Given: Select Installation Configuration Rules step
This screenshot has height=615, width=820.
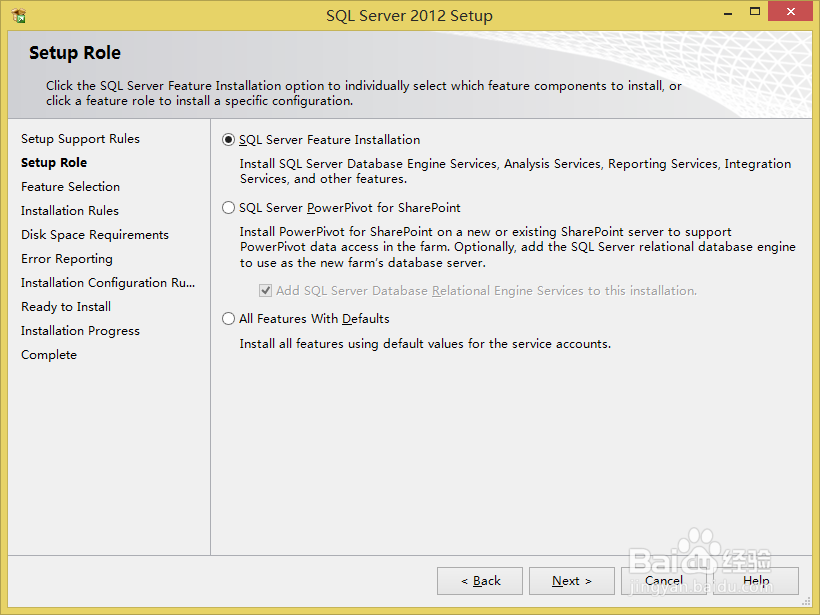Looking at the screenshot, I should [107, 282].
